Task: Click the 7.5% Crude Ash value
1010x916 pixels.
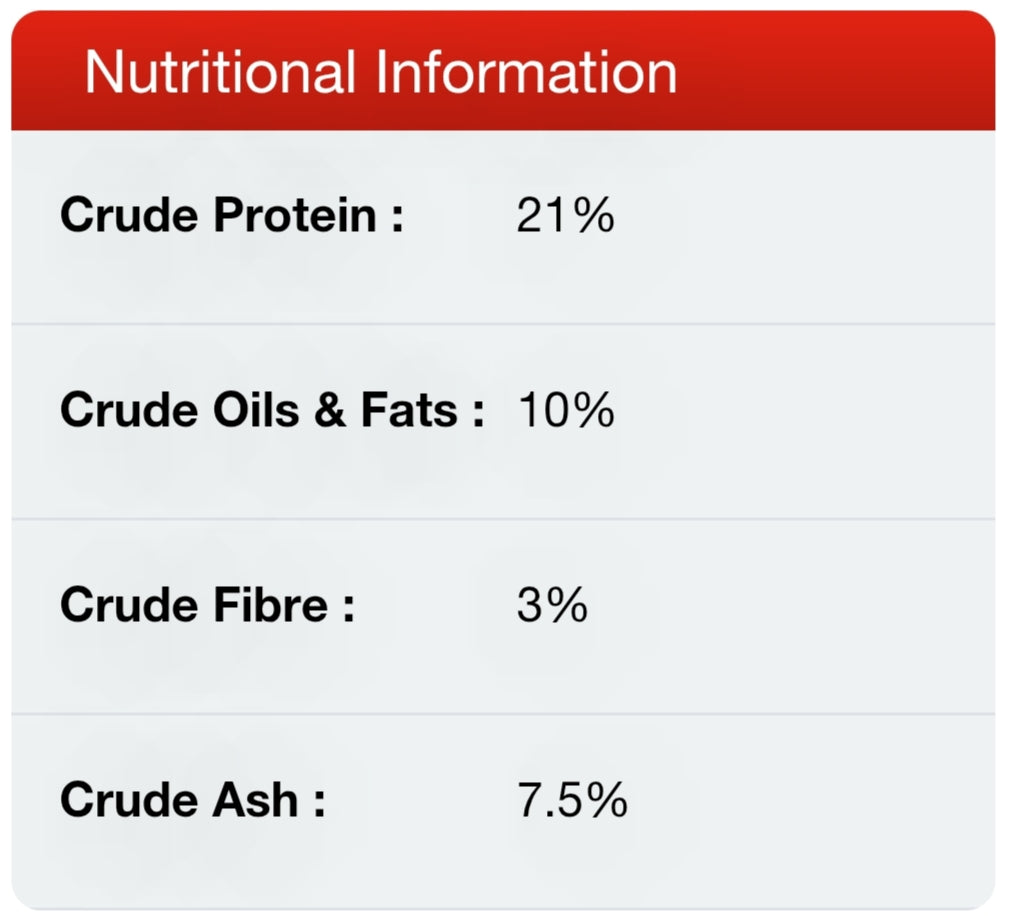Action: click(x=572, y=800)
